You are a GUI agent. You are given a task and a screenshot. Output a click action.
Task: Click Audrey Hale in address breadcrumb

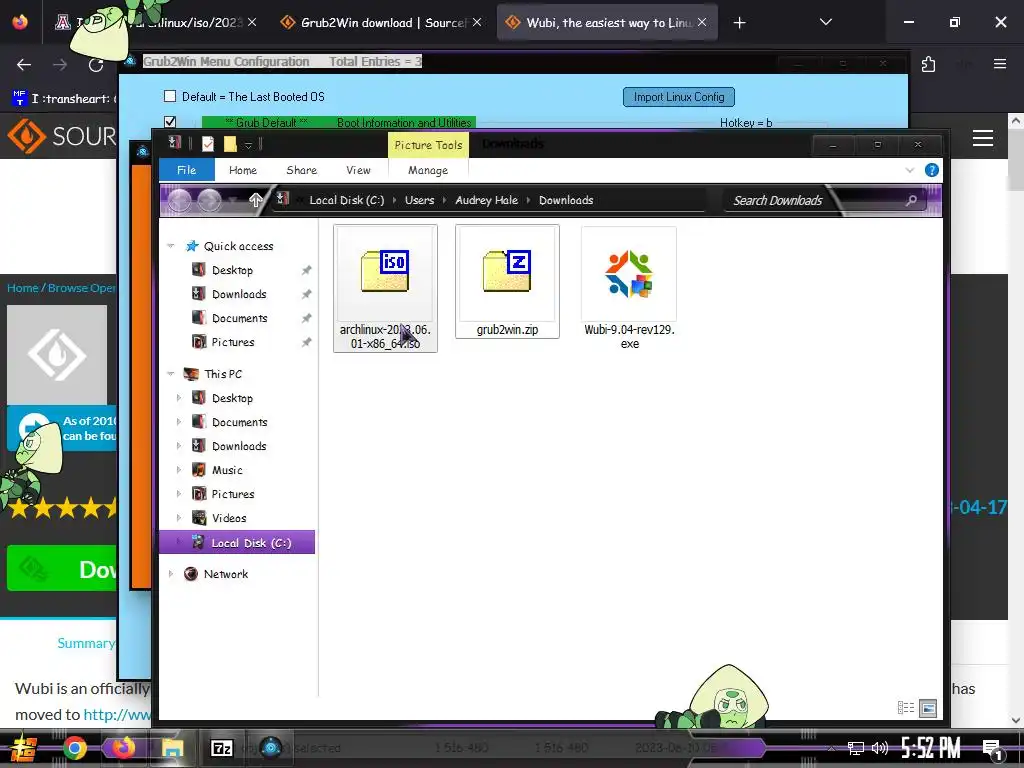click(x=487, y=200)
